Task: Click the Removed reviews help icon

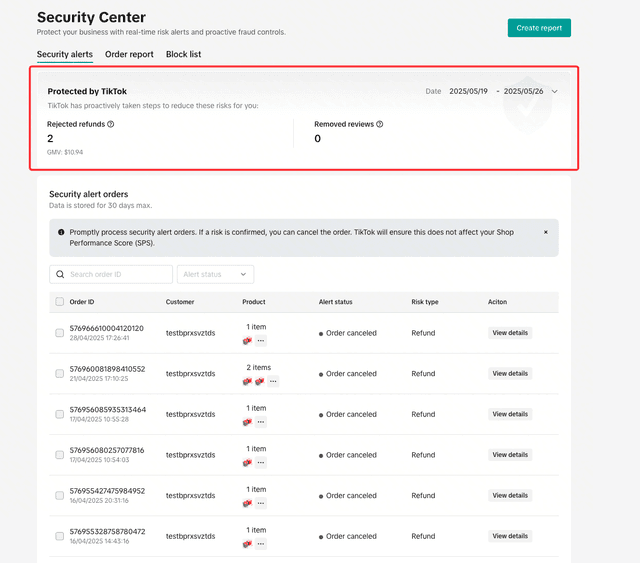Action: [380, 124]
